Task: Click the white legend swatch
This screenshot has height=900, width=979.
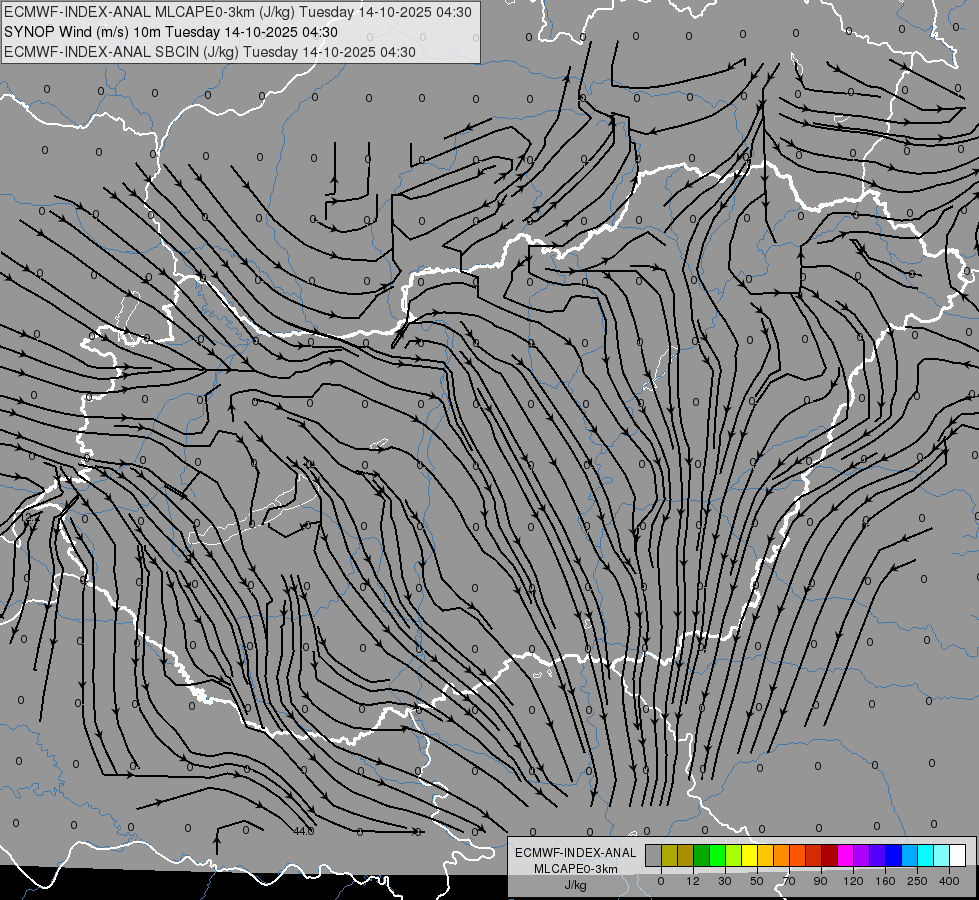Action: (958, 855)
